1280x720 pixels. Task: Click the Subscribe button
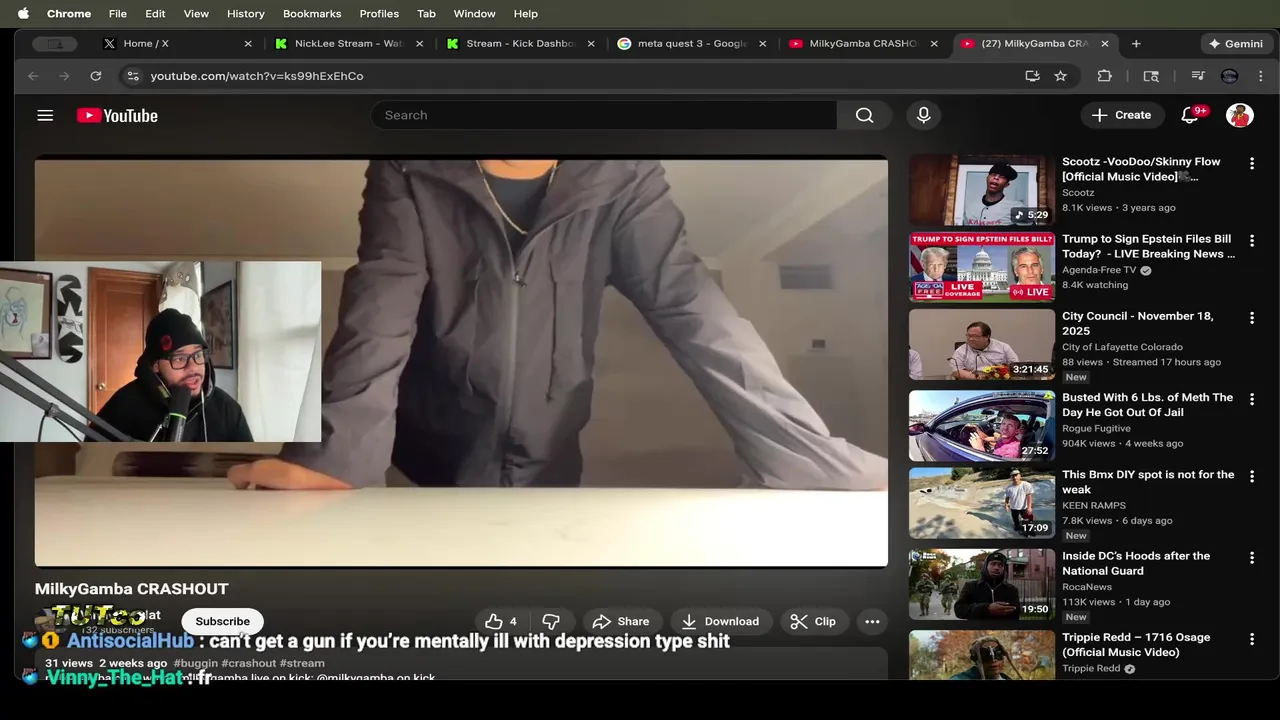222,621
